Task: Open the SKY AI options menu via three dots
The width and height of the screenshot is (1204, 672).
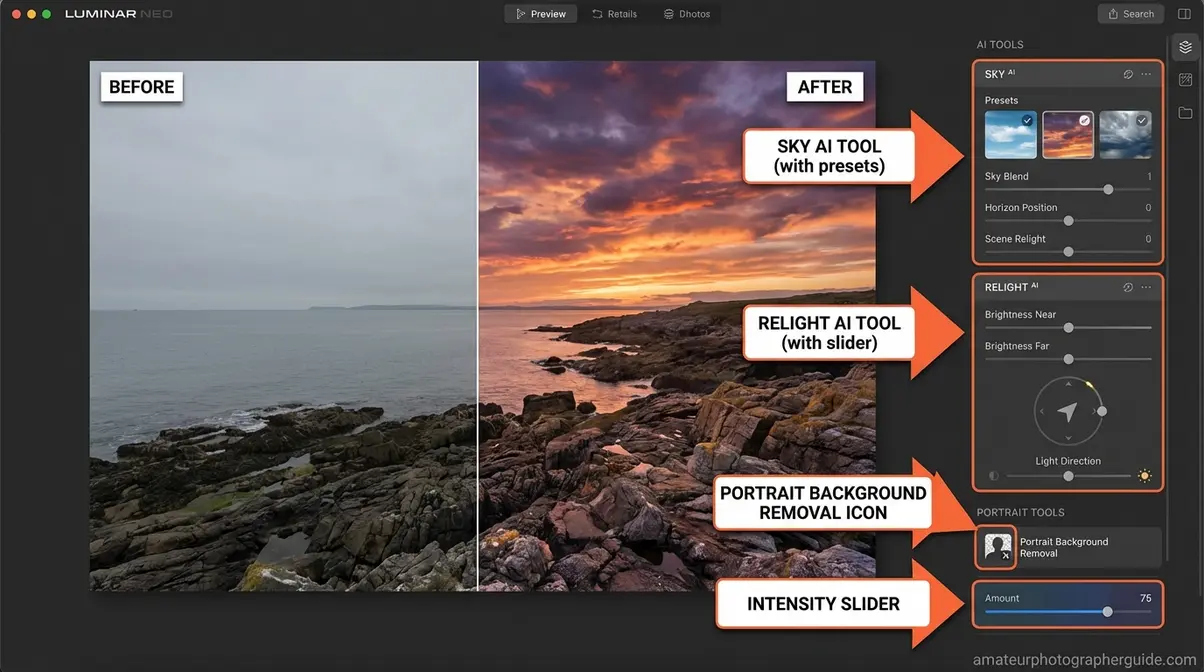Action: [1146, 73]
